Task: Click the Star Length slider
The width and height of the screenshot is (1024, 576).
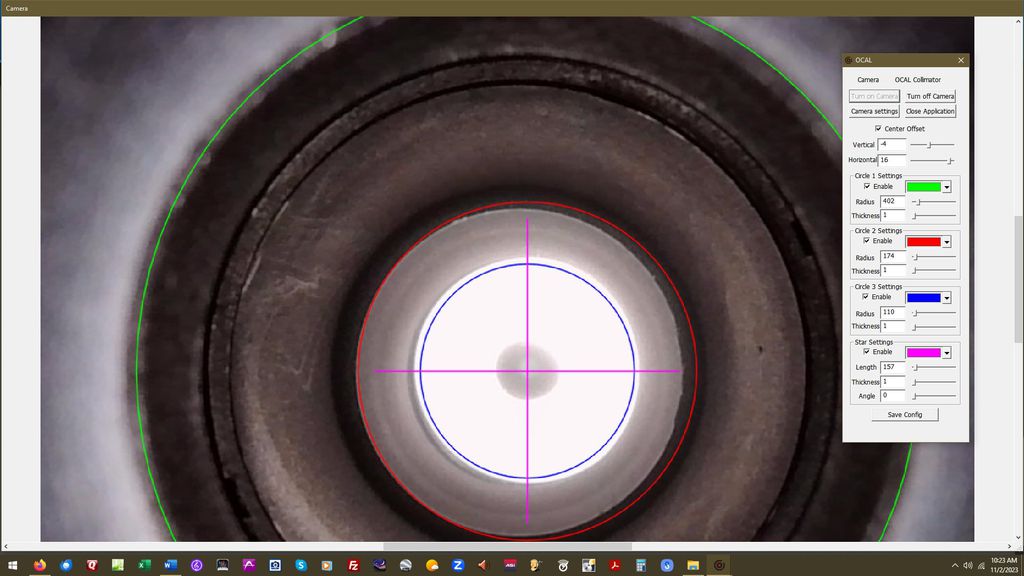Action: coord(934,368)
